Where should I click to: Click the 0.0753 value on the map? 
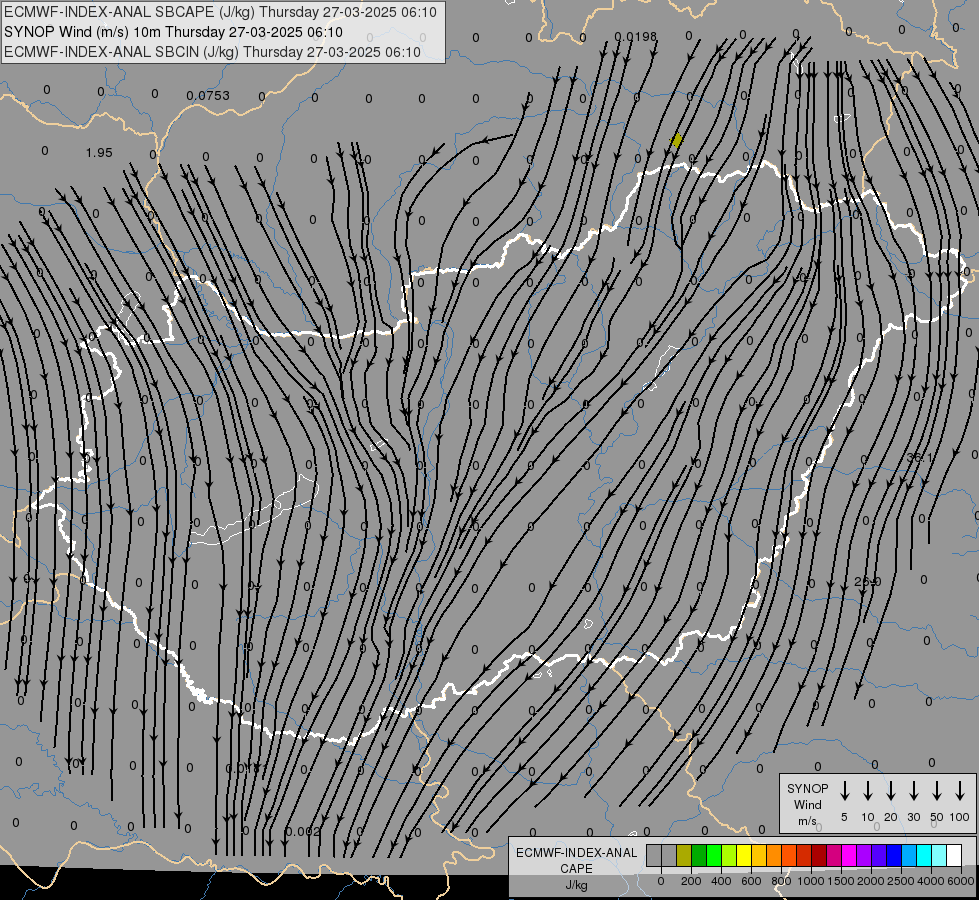click(208, 96)
